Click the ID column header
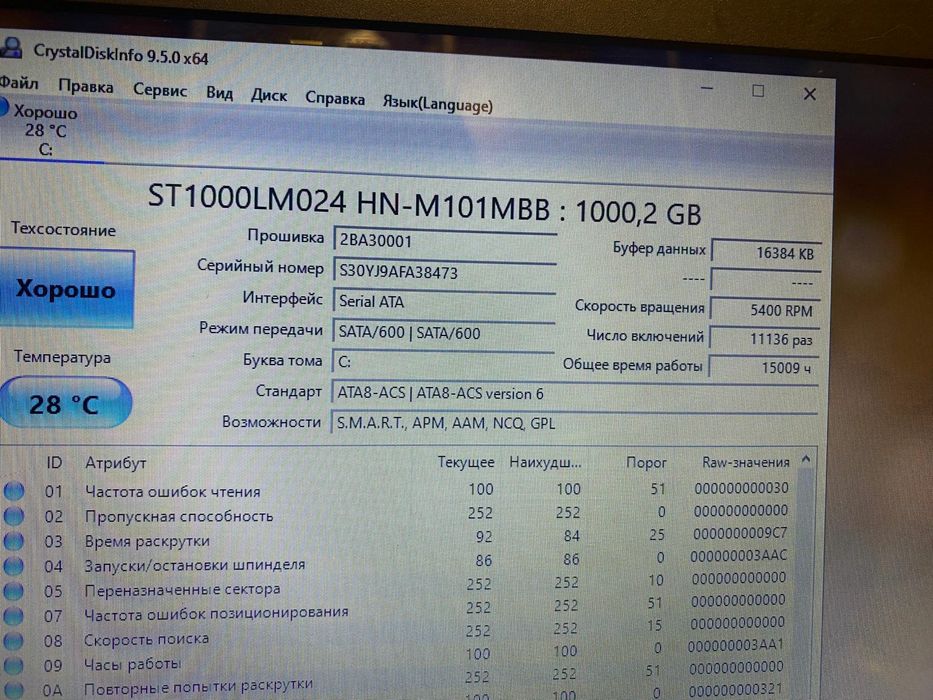Image resolution: width=933 pixels, height=700 pixels. [x=54, y=462]
